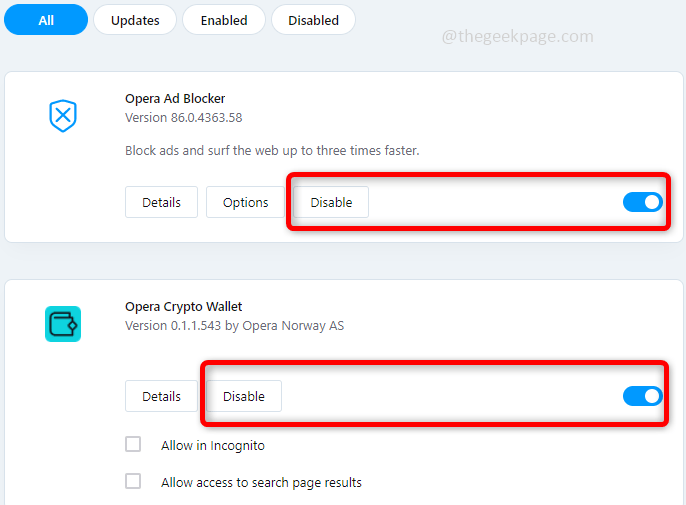Switch to the Updates tab
Image resolution: width=686 pixels, height=505 pixels.
[135, 20]
